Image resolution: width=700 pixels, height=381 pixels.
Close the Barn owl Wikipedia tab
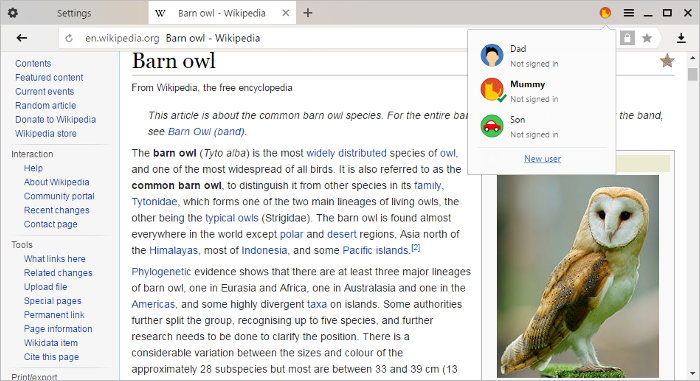pos(286,13)
